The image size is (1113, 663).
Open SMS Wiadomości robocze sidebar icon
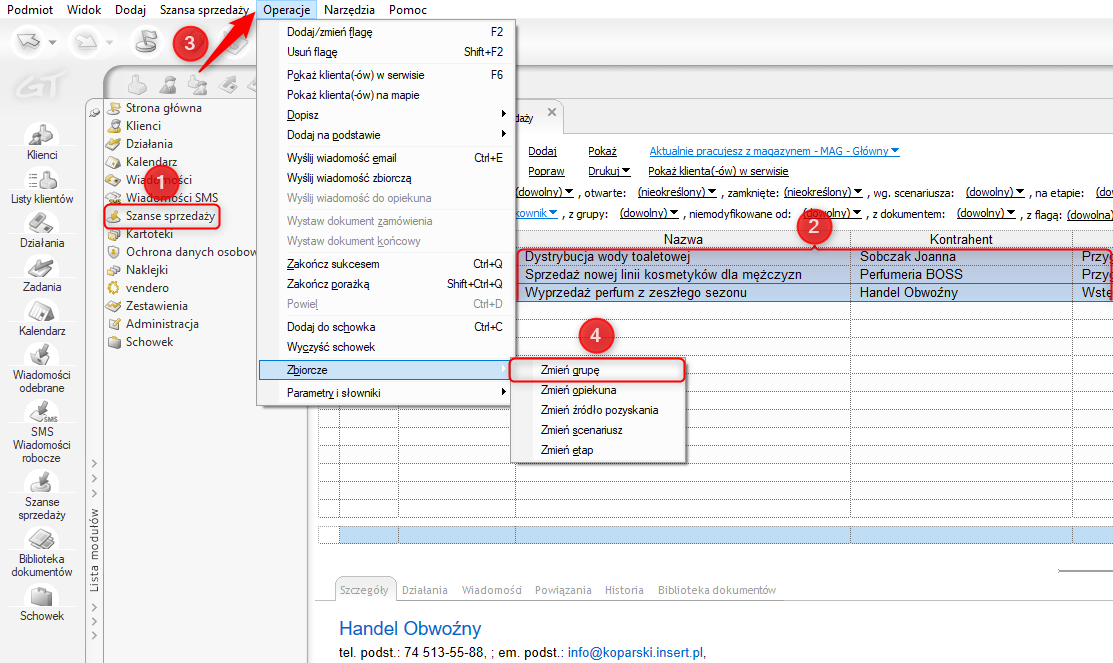42,433
